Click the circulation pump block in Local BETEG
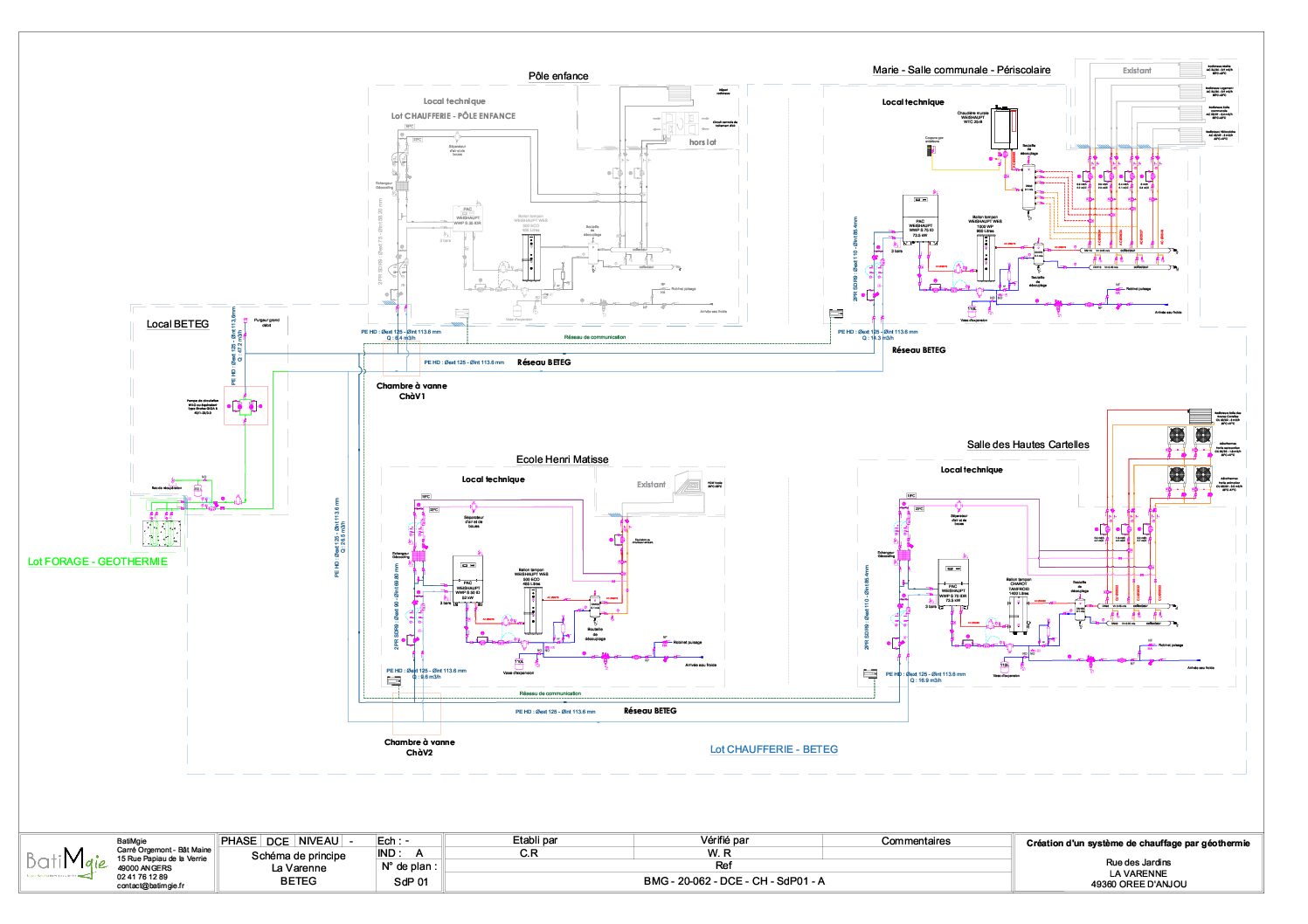The height and width of the screenshot is (924, 1308). [x=246, y=406]
